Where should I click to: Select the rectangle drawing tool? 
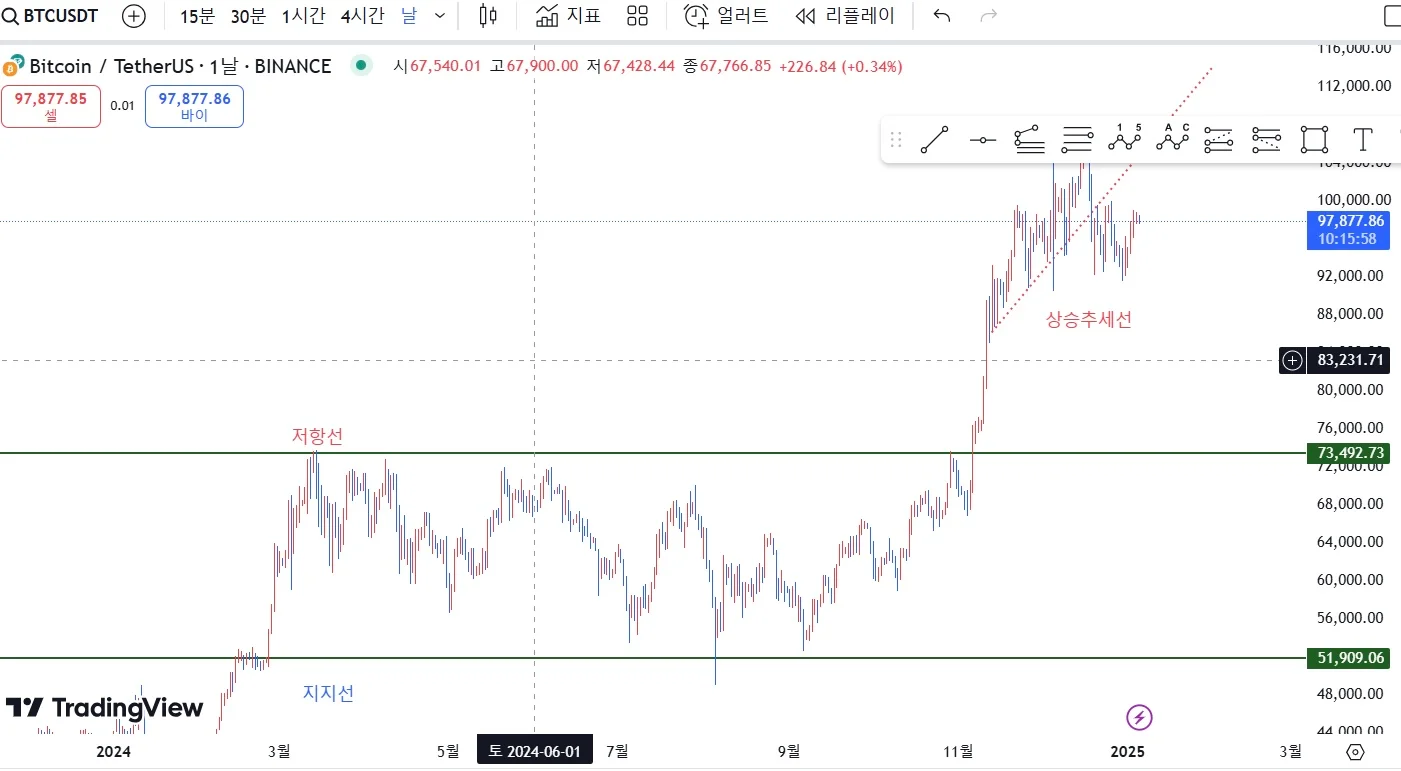click(x=1314, y=139)
